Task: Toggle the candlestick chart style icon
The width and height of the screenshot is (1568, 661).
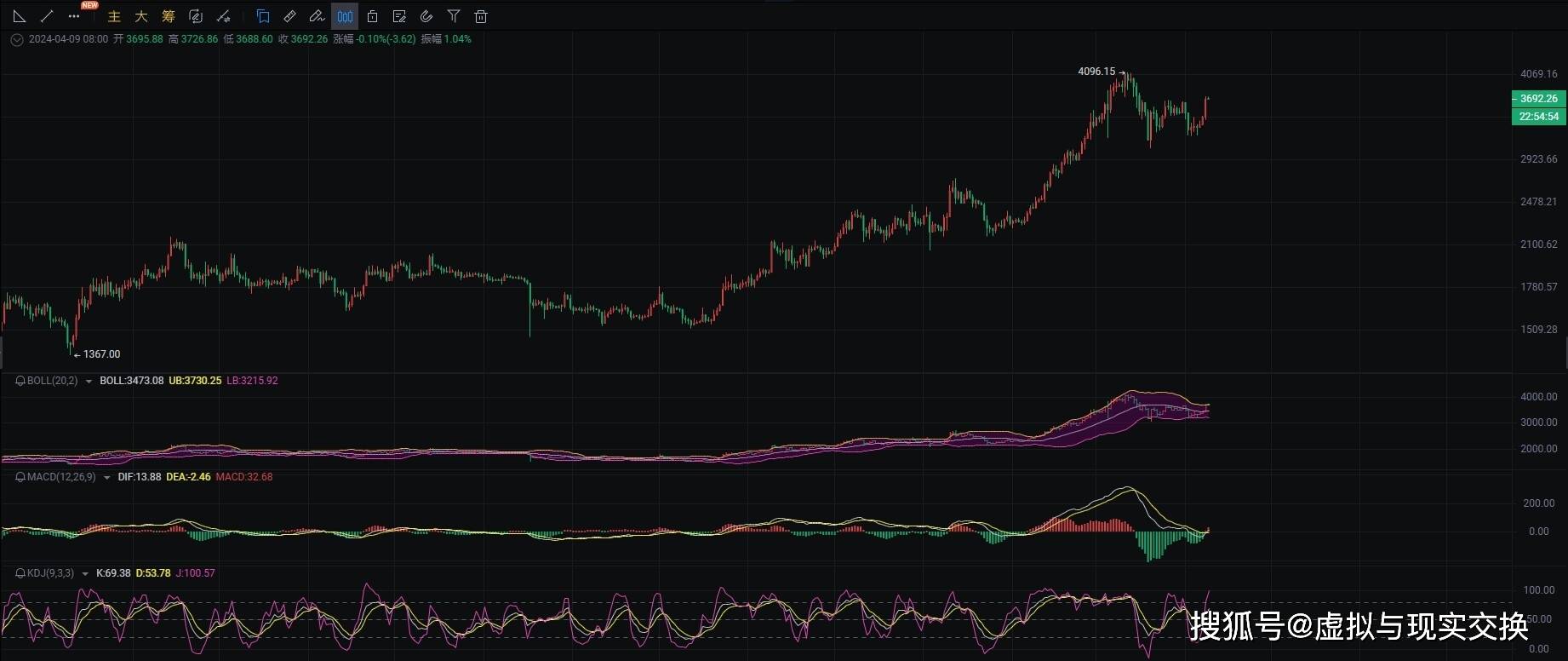Action: pos(345,16)
